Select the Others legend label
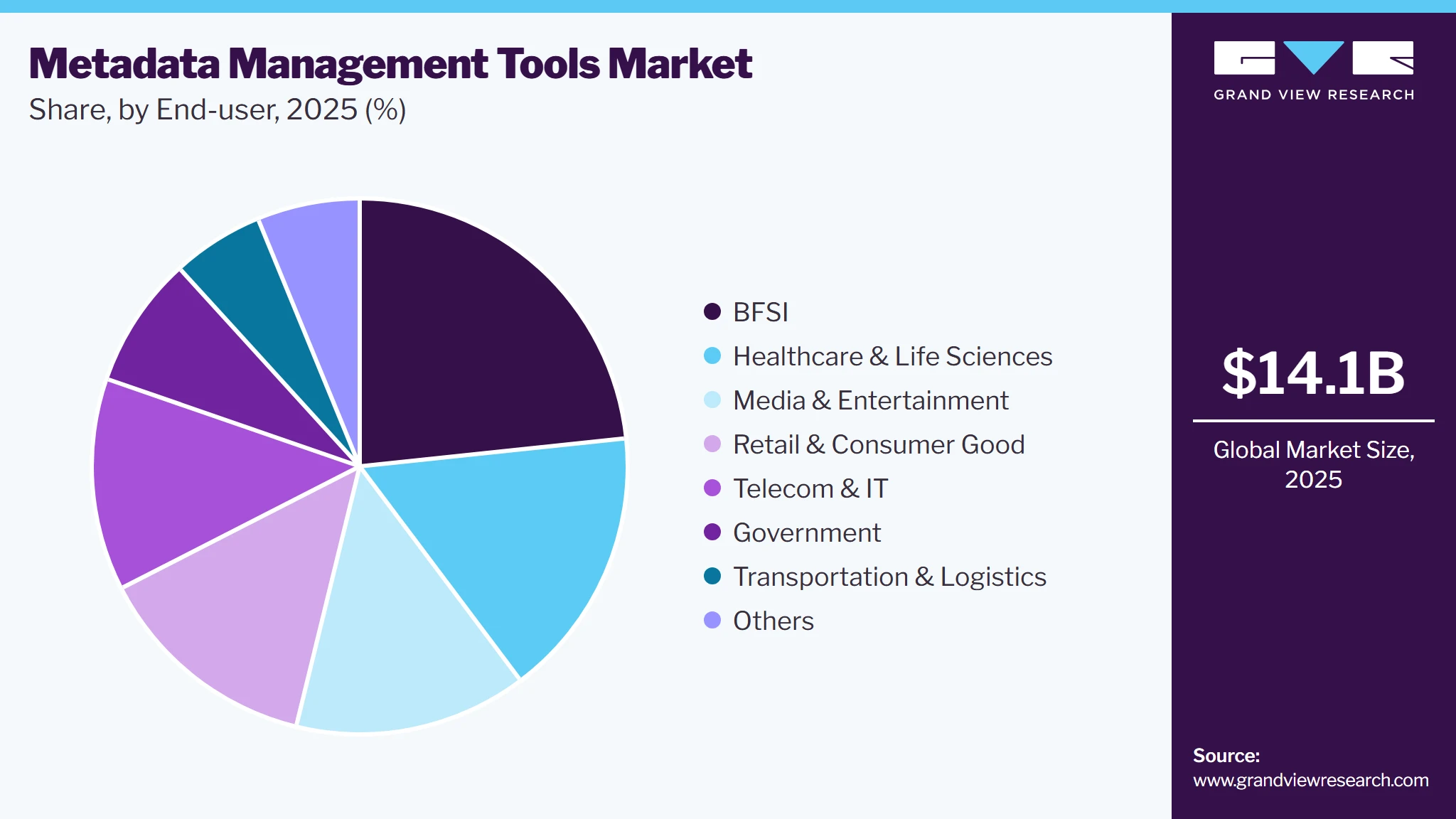This screenshot has width=1456, height=819. [x=773, y=621]
